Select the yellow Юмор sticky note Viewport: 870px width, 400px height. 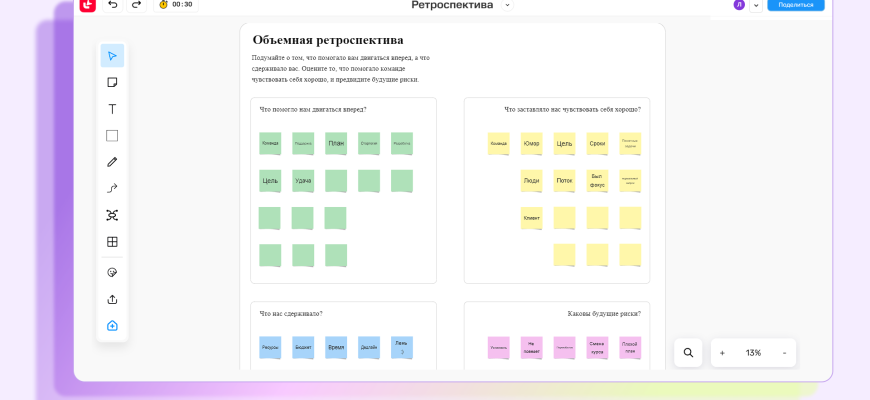[x=531, y=144]
